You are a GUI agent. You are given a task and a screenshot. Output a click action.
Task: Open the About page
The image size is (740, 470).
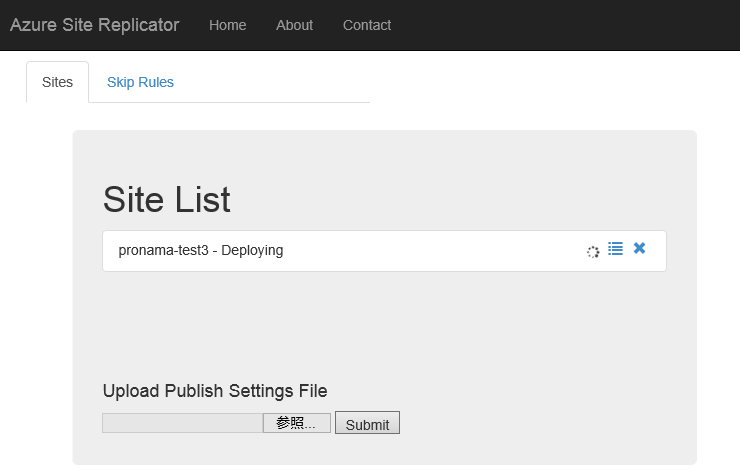(294, 25)
